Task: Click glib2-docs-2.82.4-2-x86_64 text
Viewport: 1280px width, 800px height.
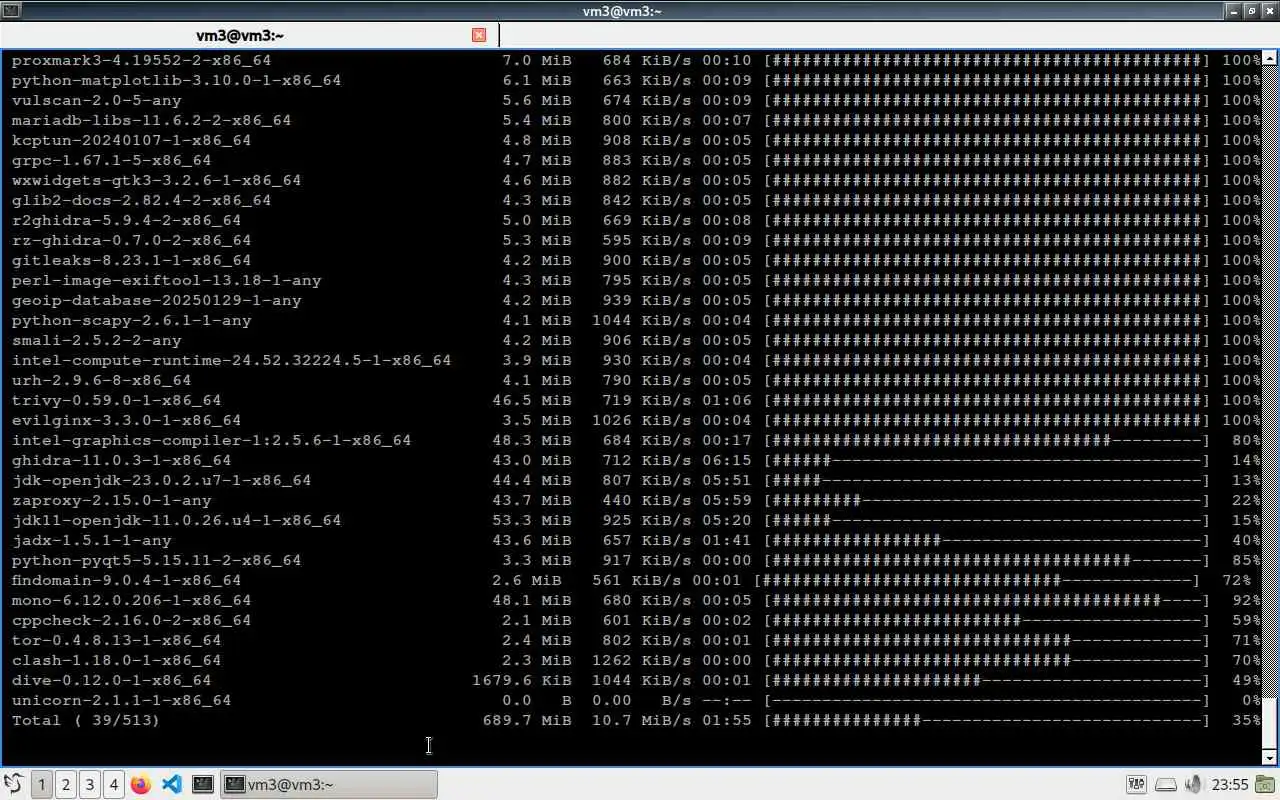Action: point(141,200)
